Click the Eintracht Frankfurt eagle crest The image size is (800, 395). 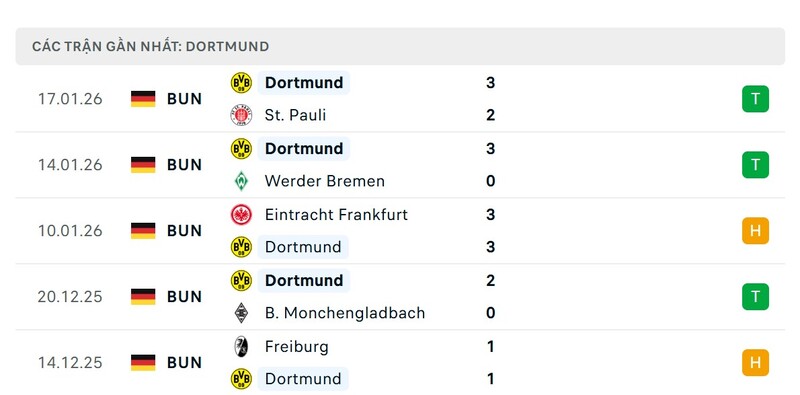click(241, 214)
